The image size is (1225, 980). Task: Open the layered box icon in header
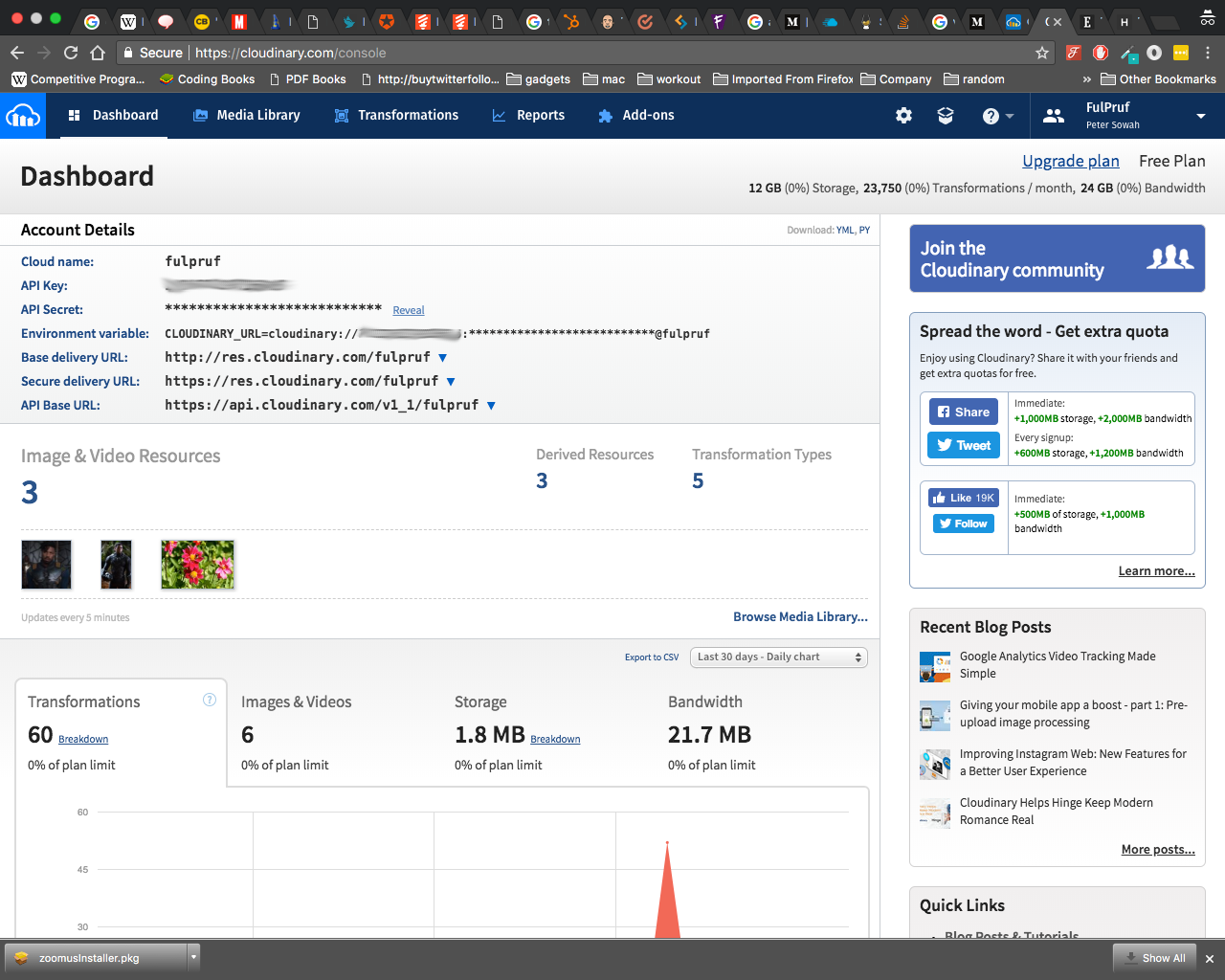click(x=946, y=116)
